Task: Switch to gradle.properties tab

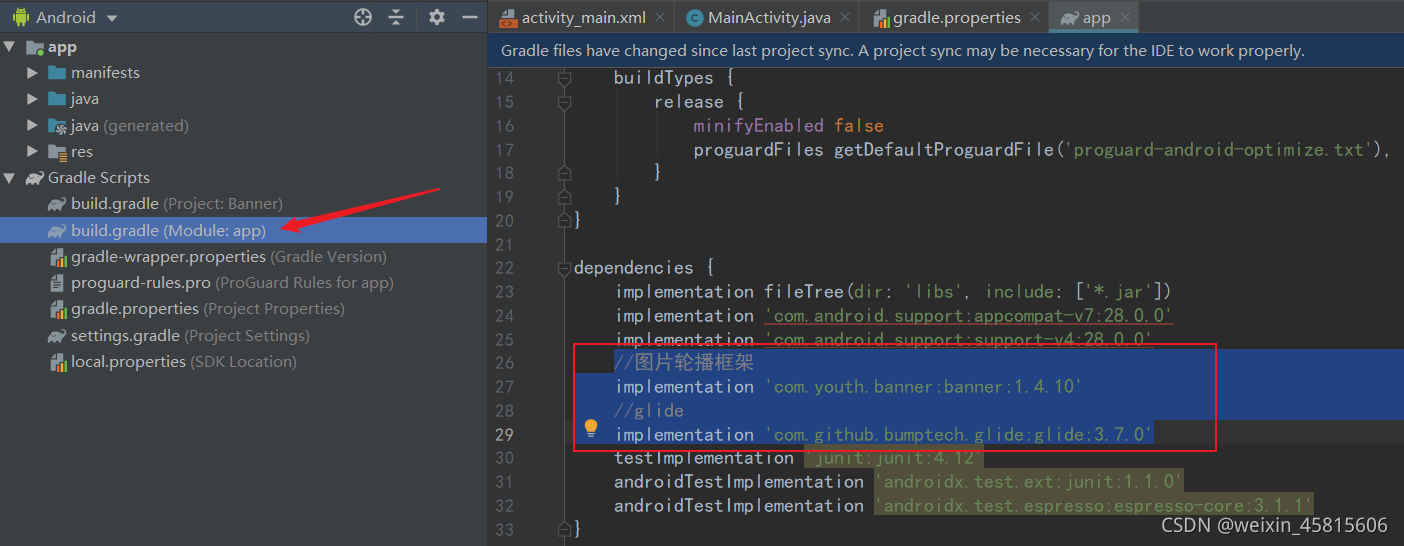Action: coord(956,18)
